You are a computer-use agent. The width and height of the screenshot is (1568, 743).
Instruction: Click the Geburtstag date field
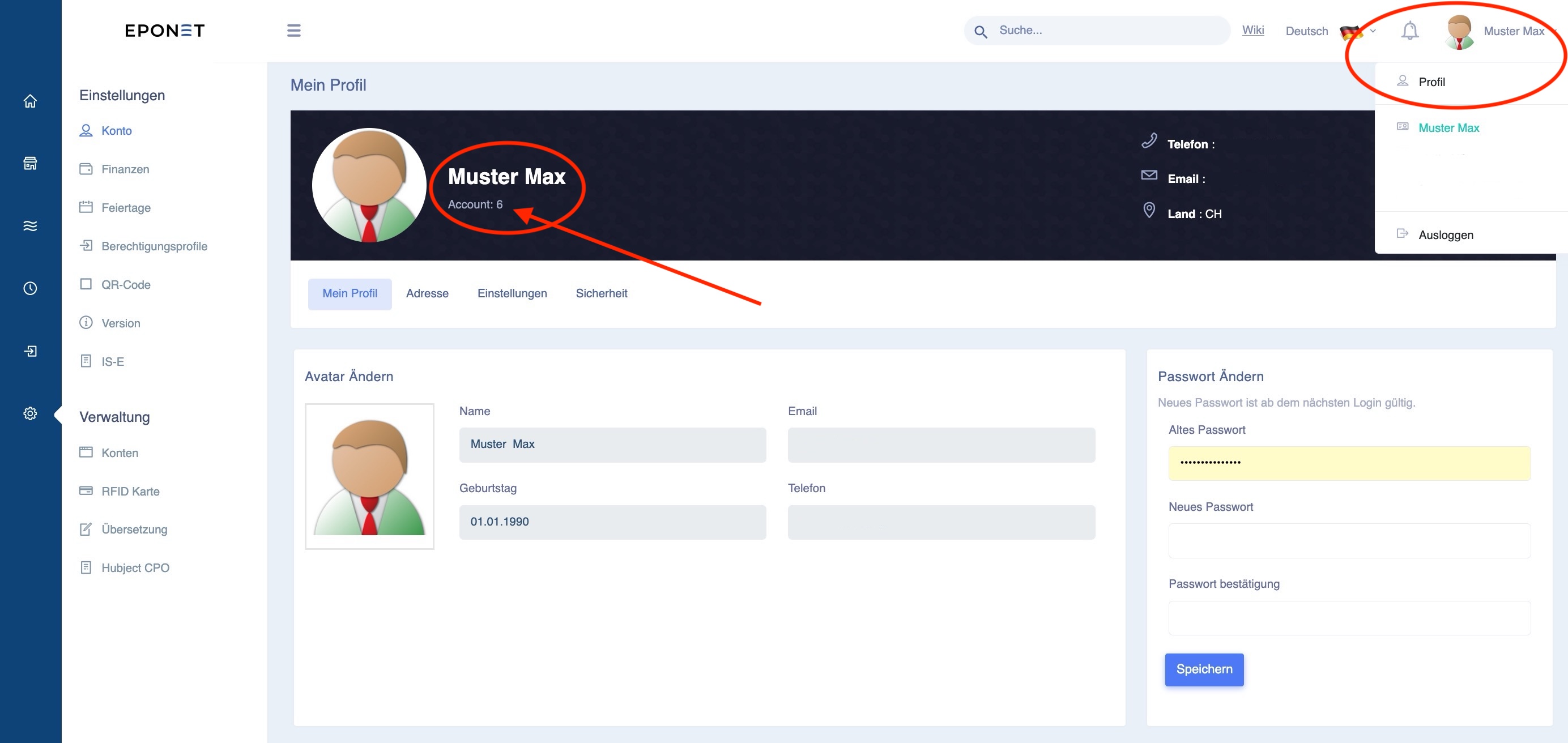pos(612,522)
